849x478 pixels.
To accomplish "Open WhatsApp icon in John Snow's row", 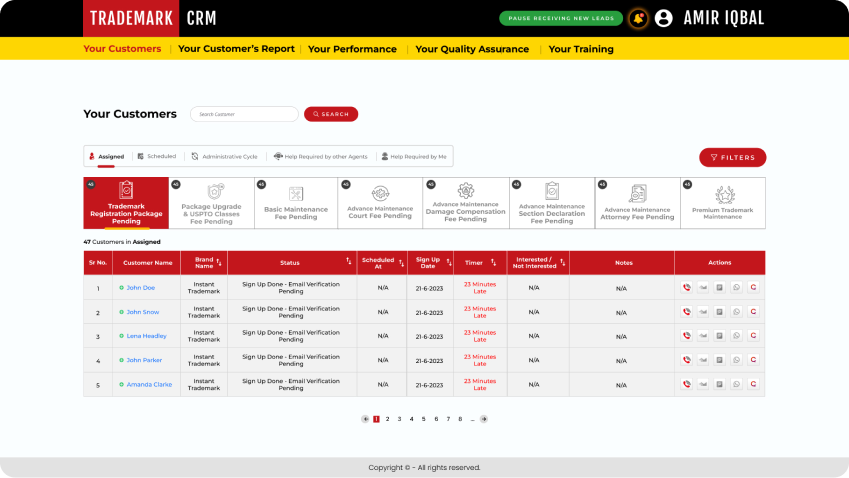I will pyautogui.click(x=736, y=312).
